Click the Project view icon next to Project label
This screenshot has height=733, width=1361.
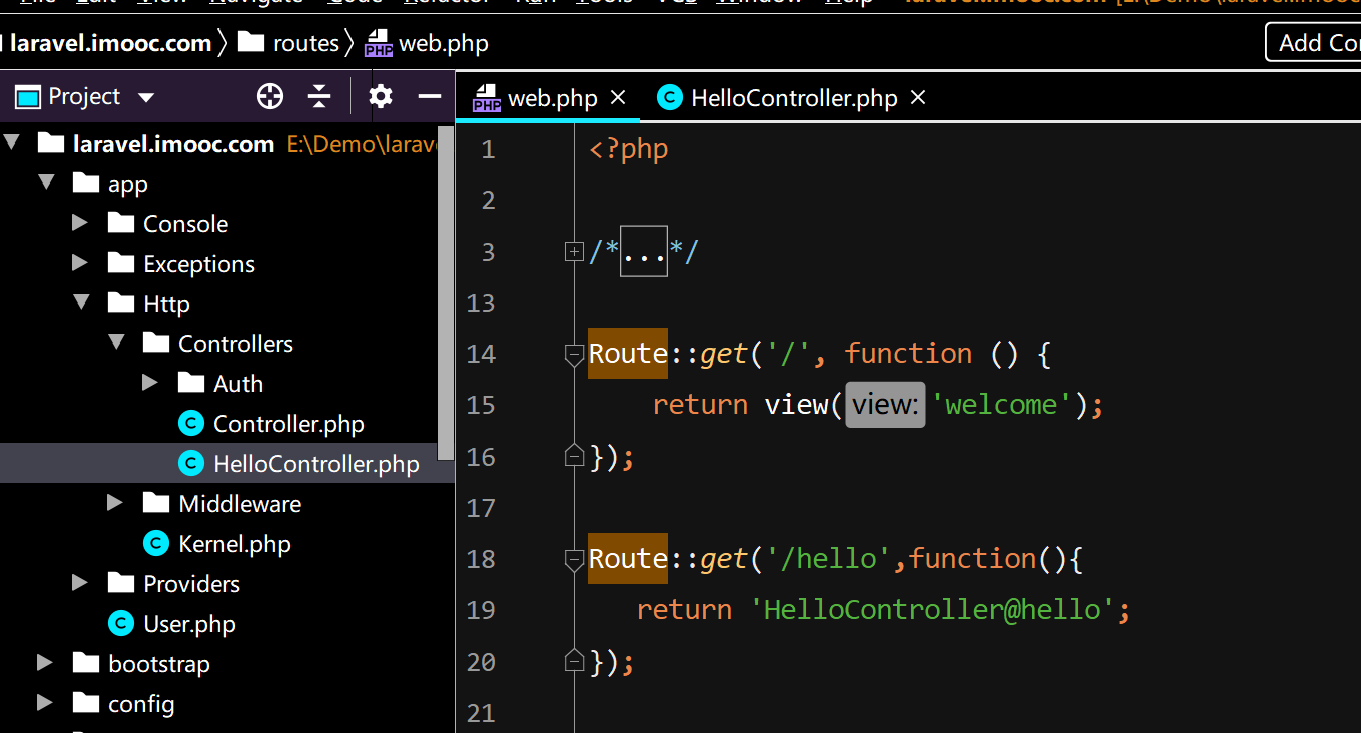(x=28, y=97)
